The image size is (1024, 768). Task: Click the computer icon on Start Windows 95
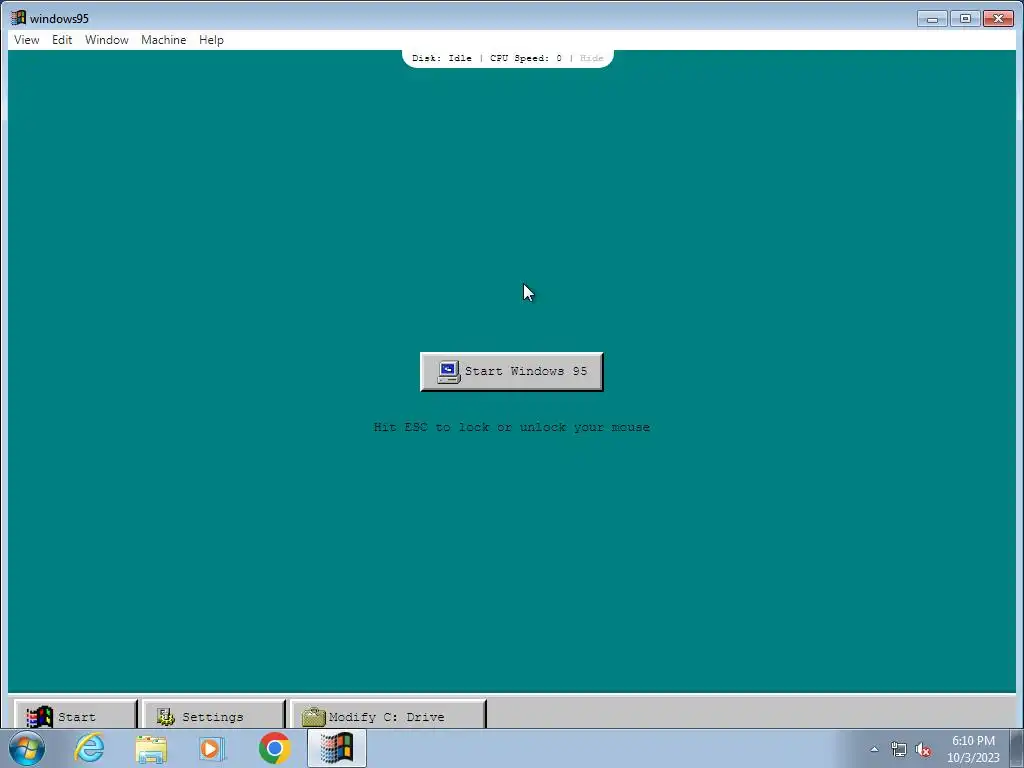coord(449,372)
